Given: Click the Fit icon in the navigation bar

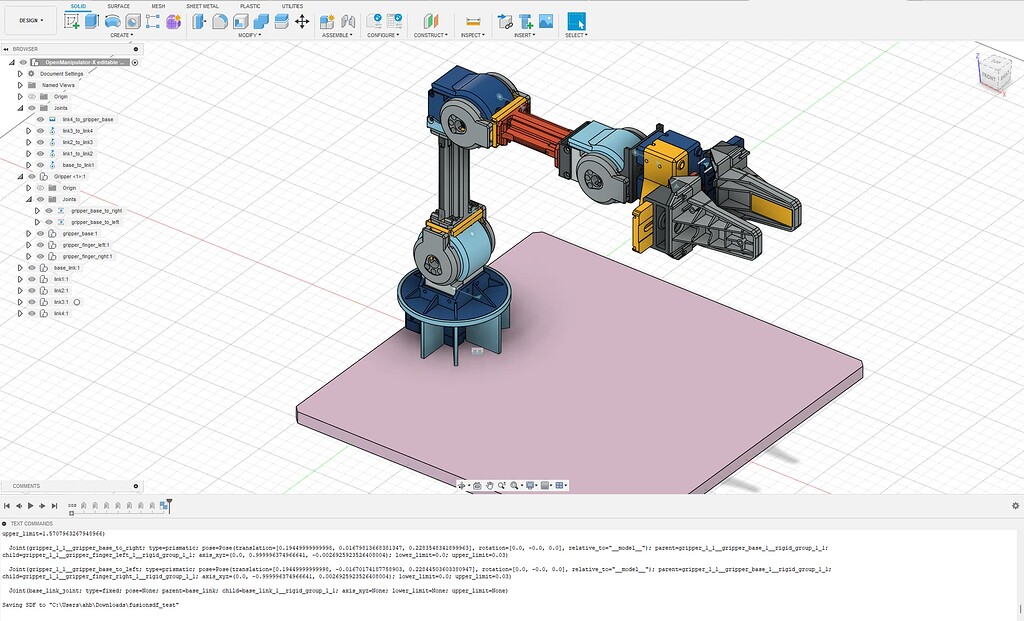Looking at the screenshot, I should pos(515,485).
